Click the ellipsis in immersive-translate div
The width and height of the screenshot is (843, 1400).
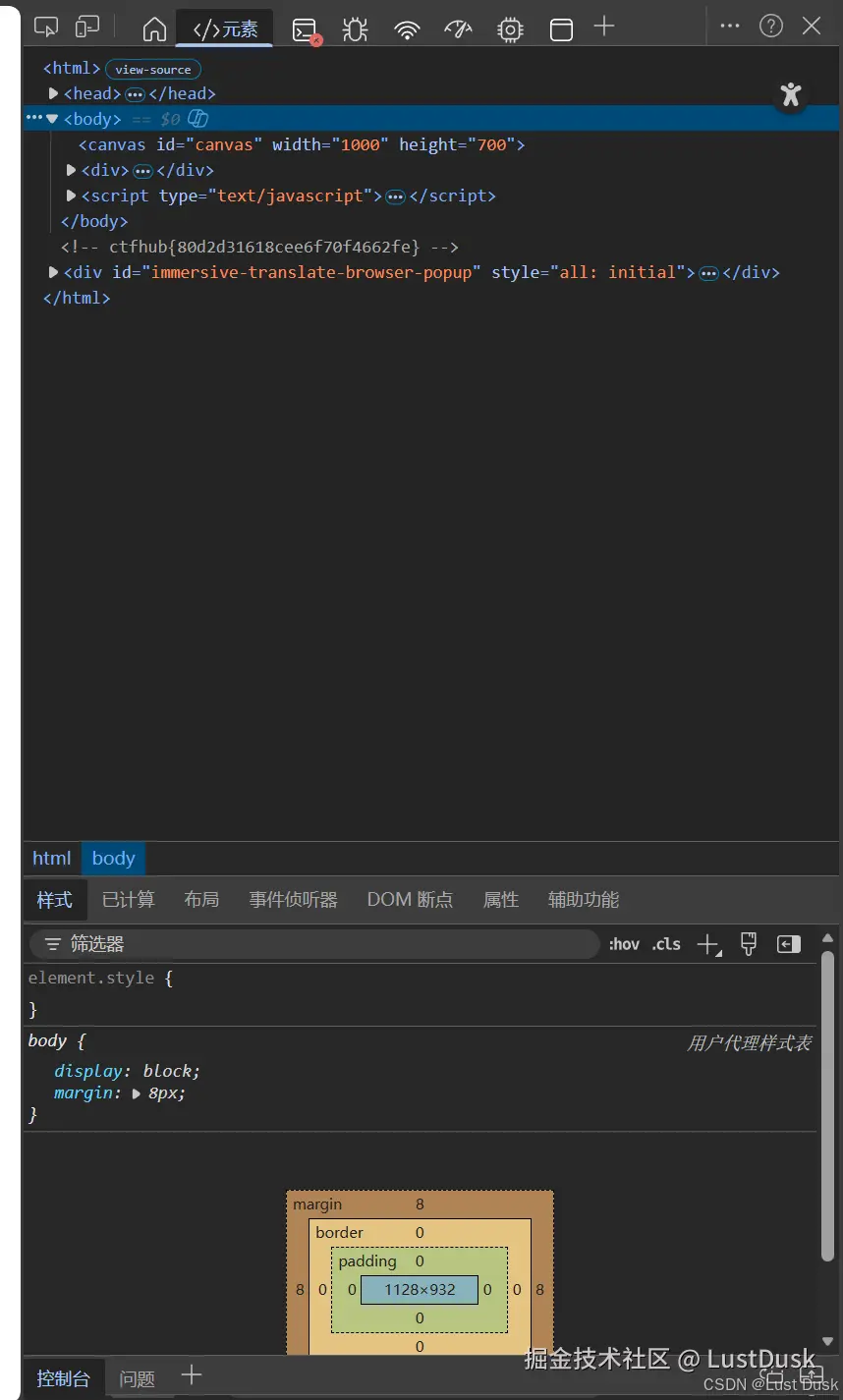[x=708, y=273]
